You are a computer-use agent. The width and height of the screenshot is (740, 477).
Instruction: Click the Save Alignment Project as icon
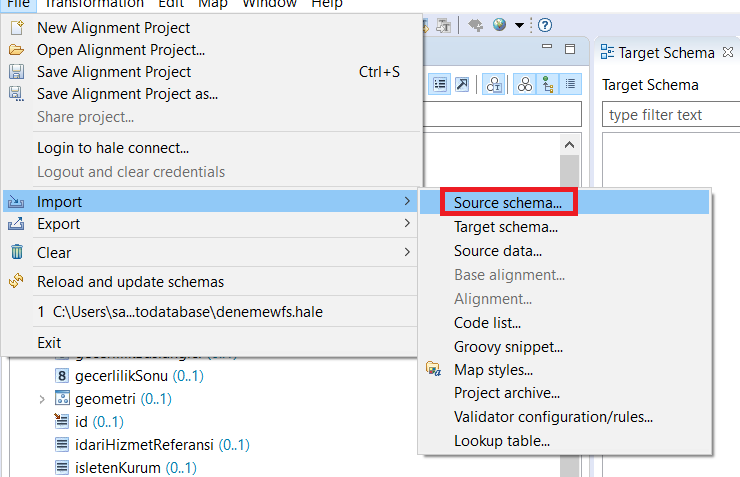[17, 94]
